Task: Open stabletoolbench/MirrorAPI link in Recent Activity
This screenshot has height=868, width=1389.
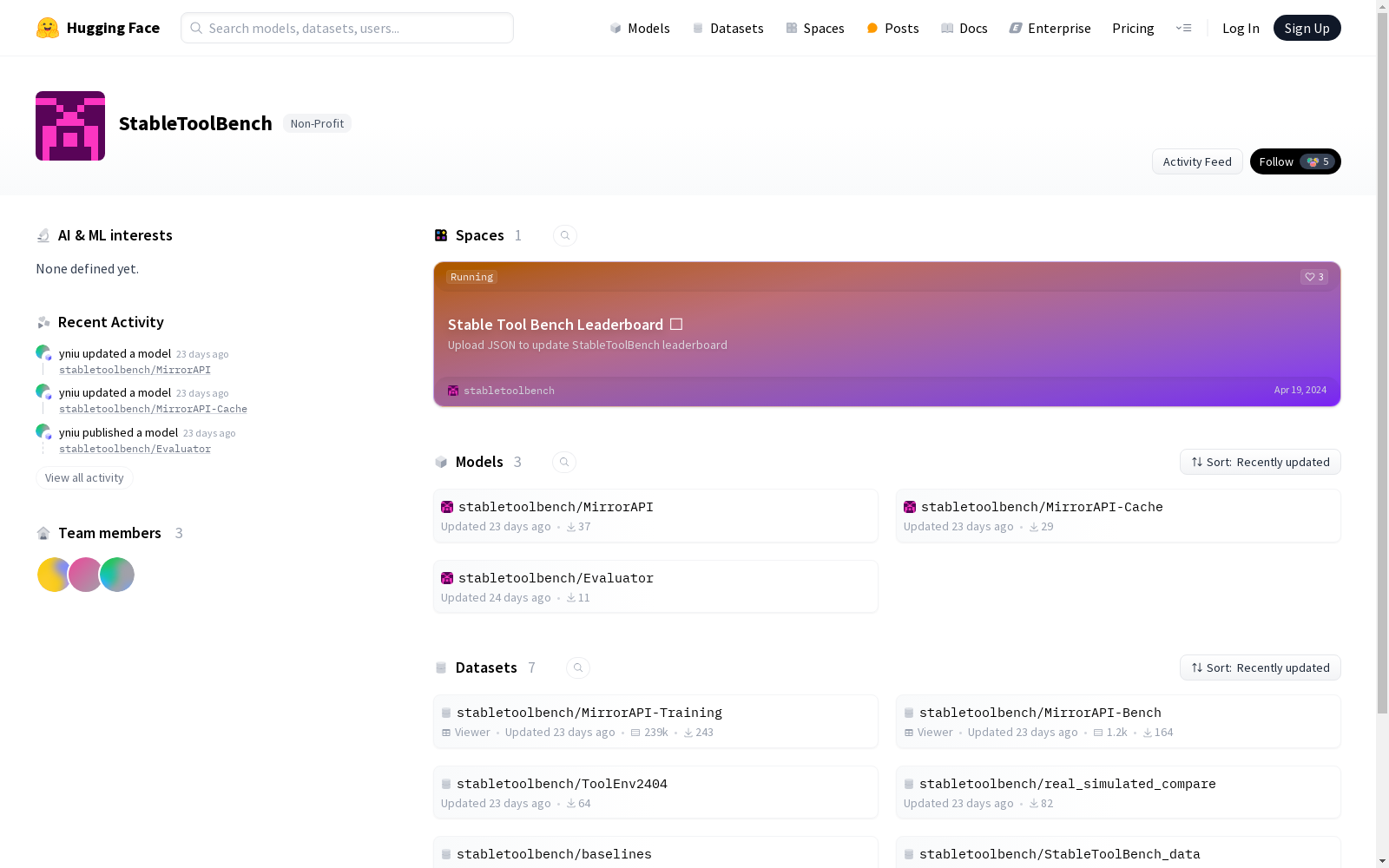Action: point(135,370)
